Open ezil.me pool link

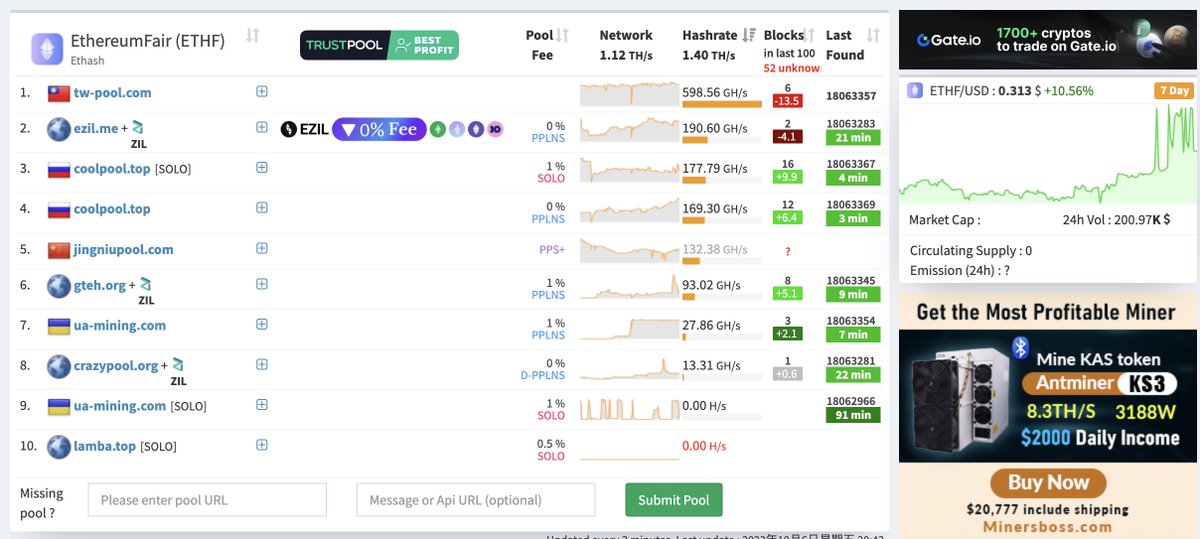click(96, 128)
